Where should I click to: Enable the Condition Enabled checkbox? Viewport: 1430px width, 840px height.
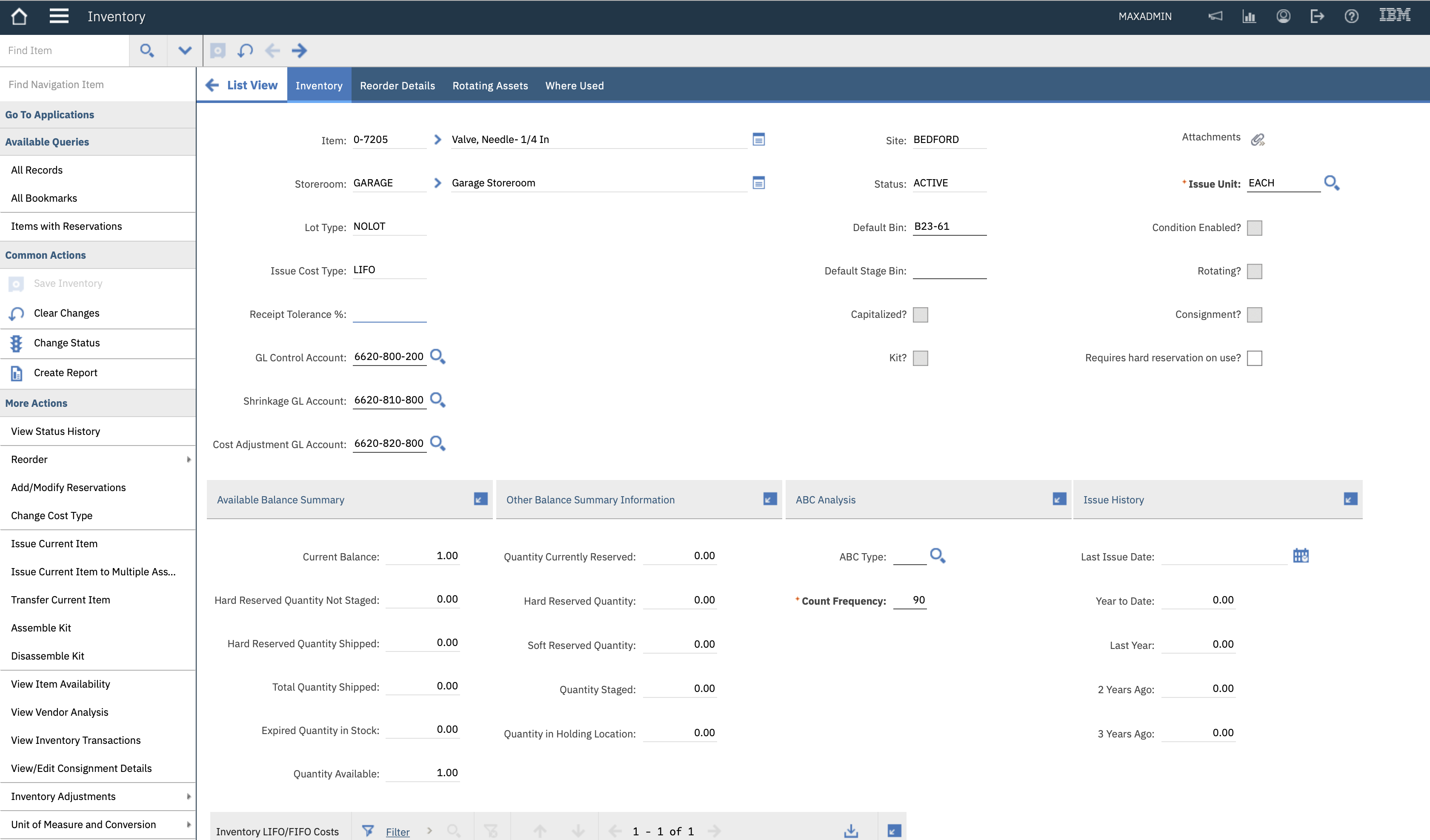(x=1254, y=228)
